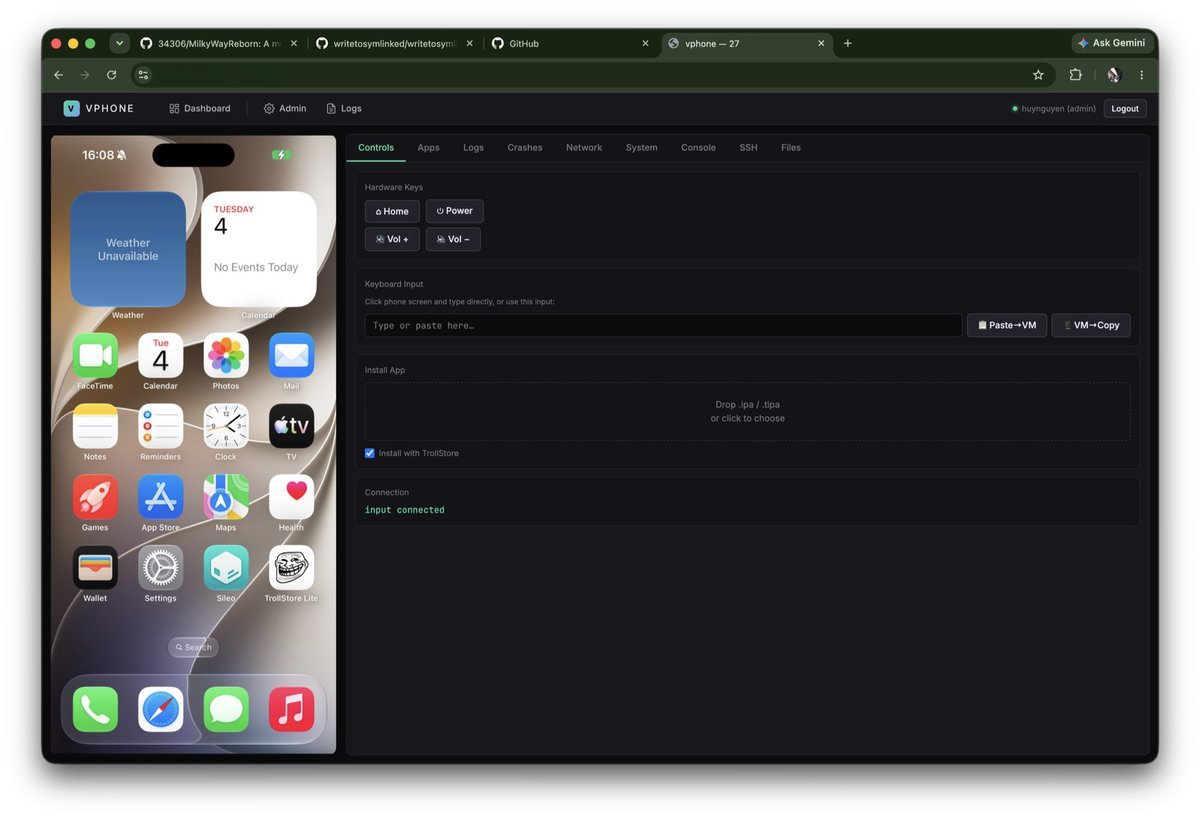Click the VPHONE logo icon
The width and height of the screenshot is (1200, 818).
pos(71,108)
